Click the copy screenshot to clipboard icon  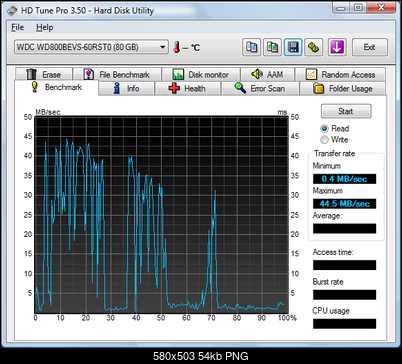(272, 47)
